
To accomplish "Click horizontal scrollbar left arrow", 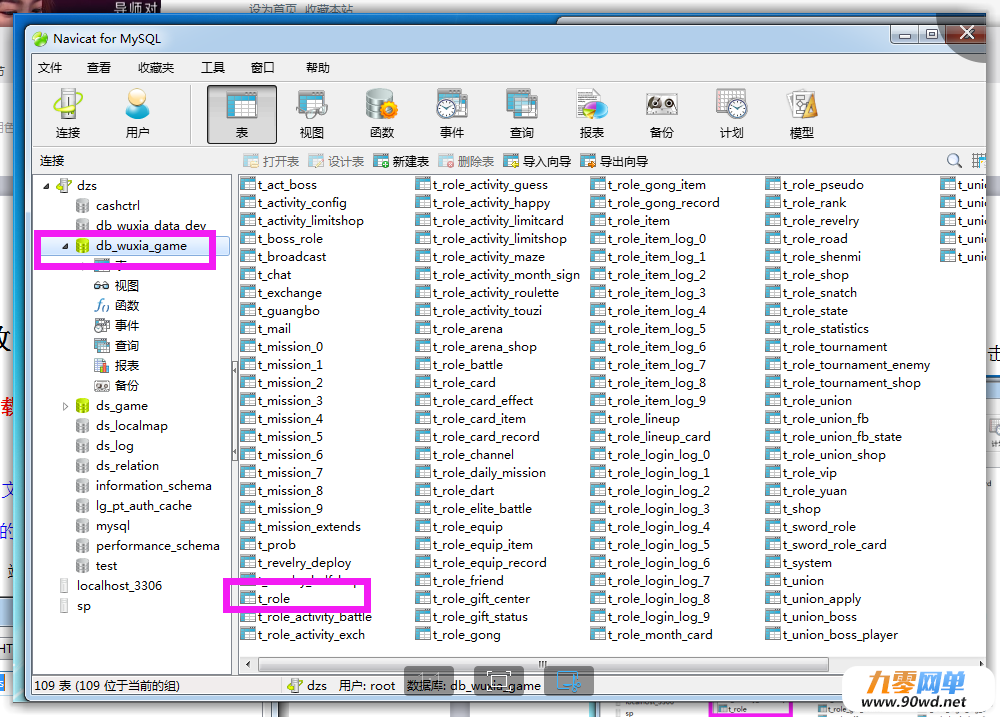I will 248,664.
